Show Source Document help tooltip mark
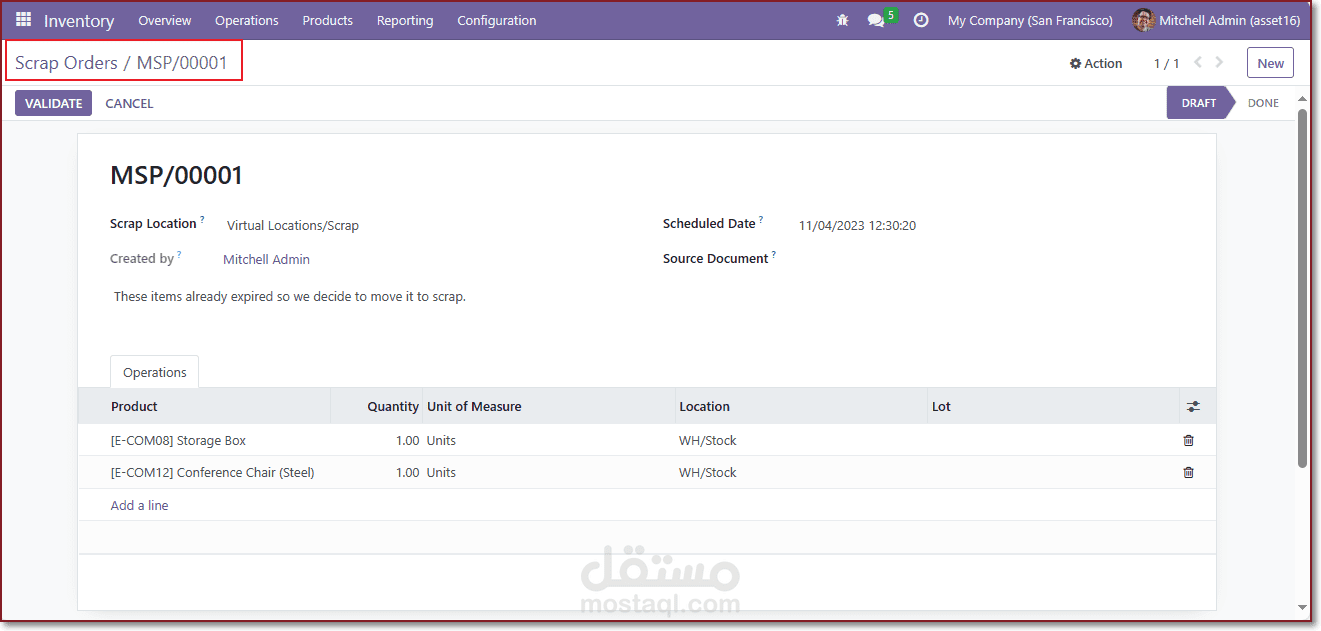 (x=773, y=255)
